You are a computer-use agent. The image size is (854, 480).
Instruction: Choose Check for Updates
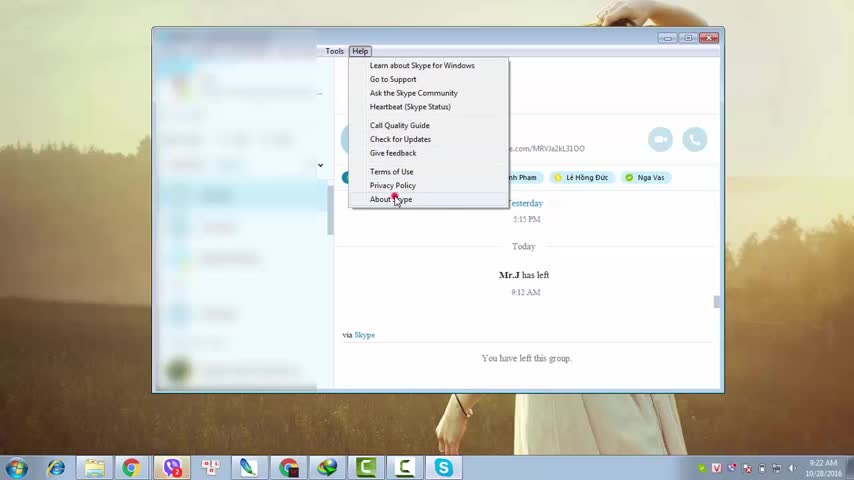(429, 139)
